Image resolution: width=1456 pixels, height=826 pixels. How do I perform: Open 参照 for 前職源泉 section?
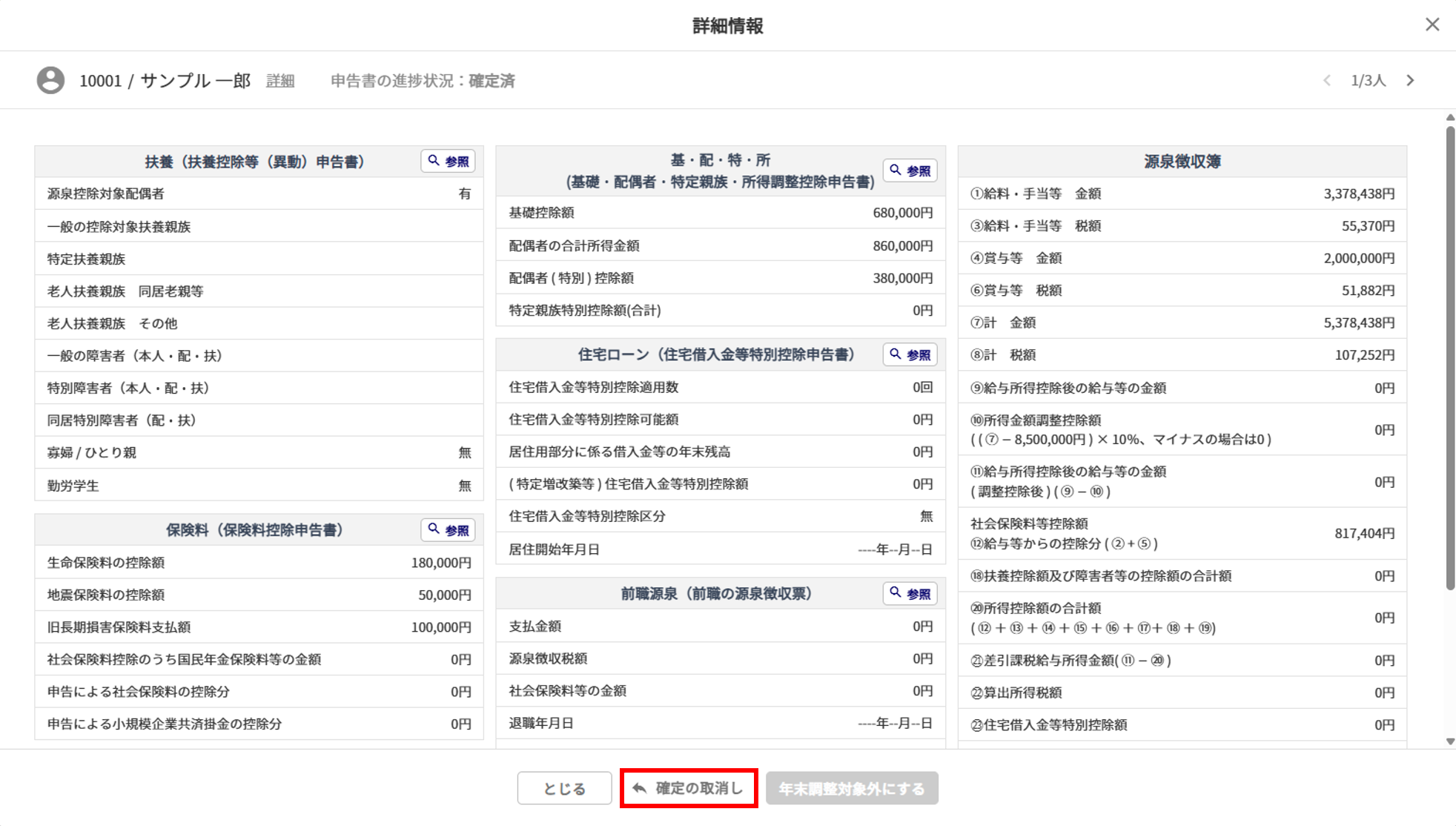pyautogui.click(x=910, y=593)
